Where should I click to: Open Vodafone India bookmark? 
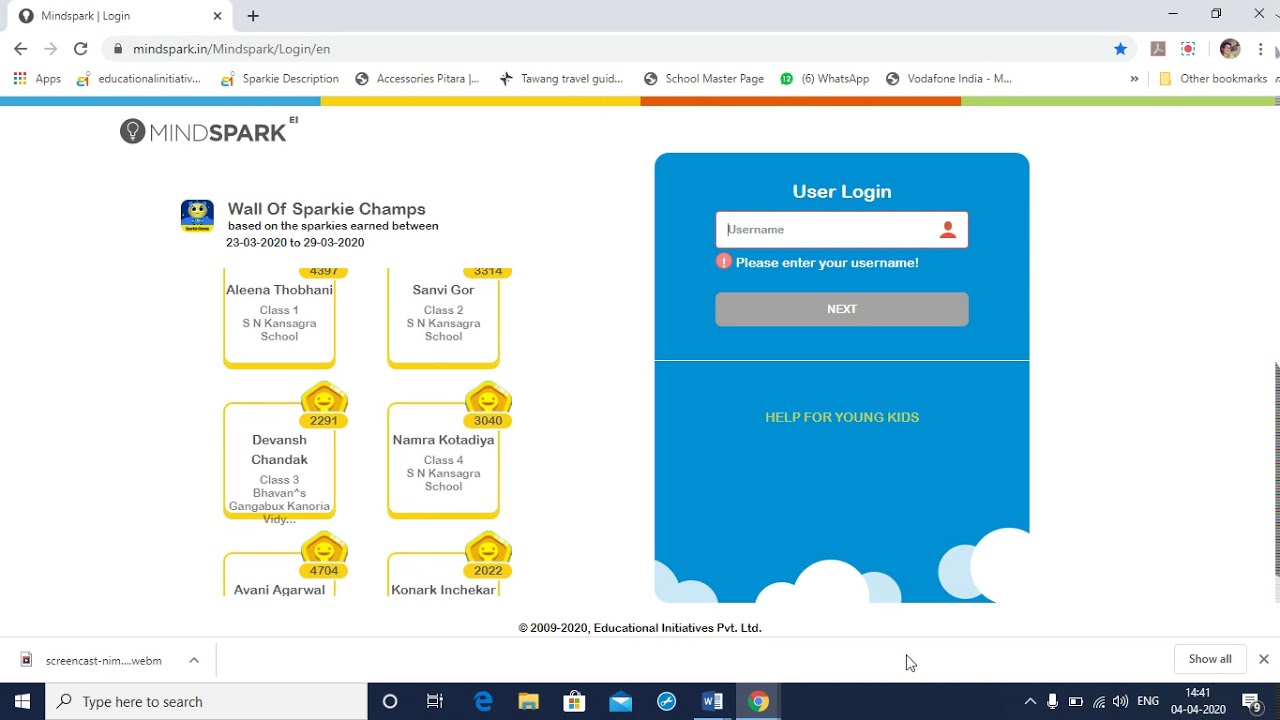point(949,78)
